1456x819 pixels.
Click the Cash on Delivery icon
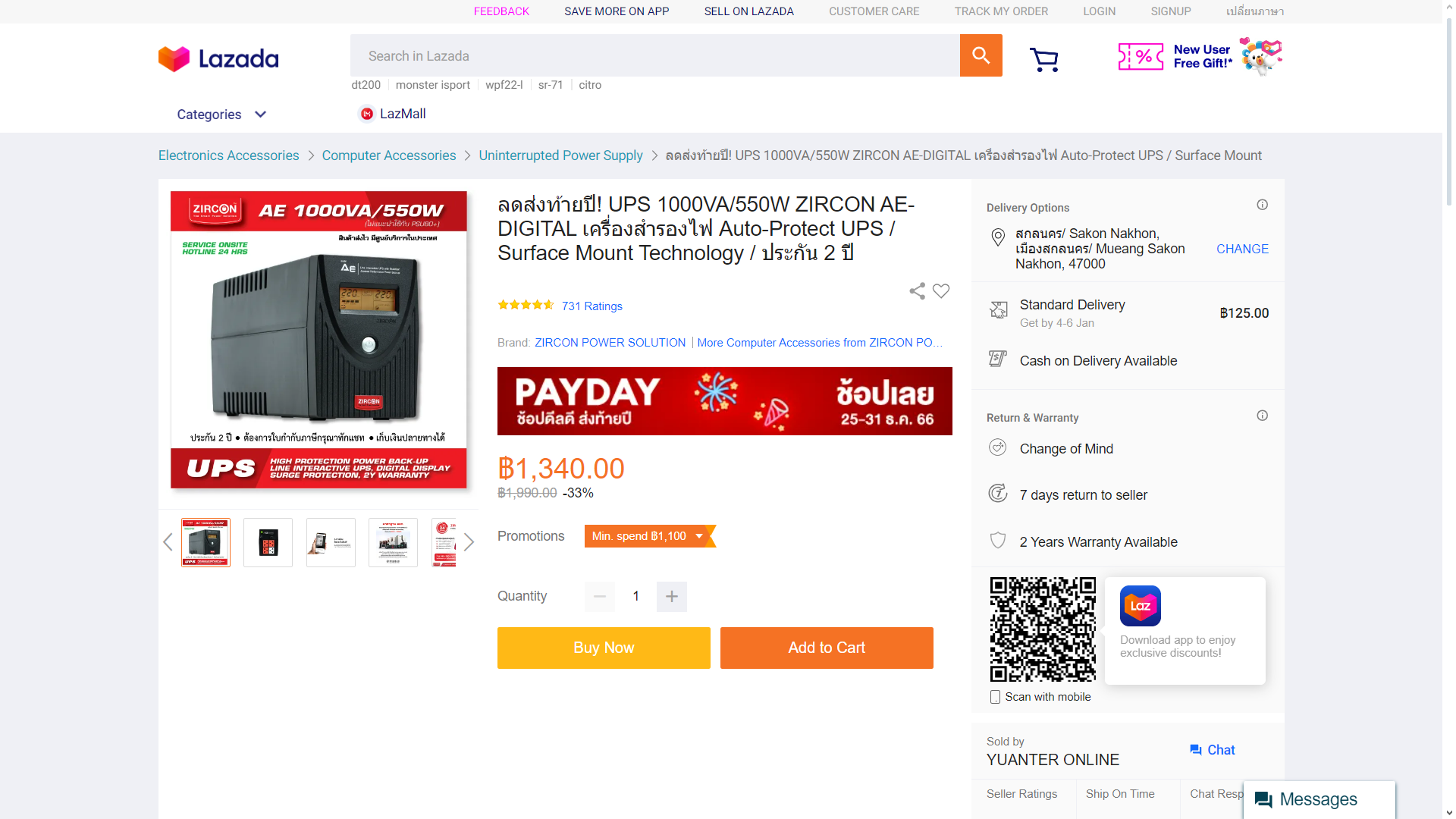[998, 359]
